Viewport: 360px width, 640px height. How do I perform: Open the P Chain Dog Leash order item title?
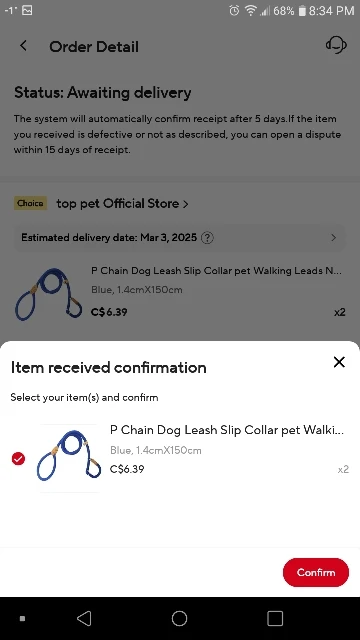[x=216, y=271]
